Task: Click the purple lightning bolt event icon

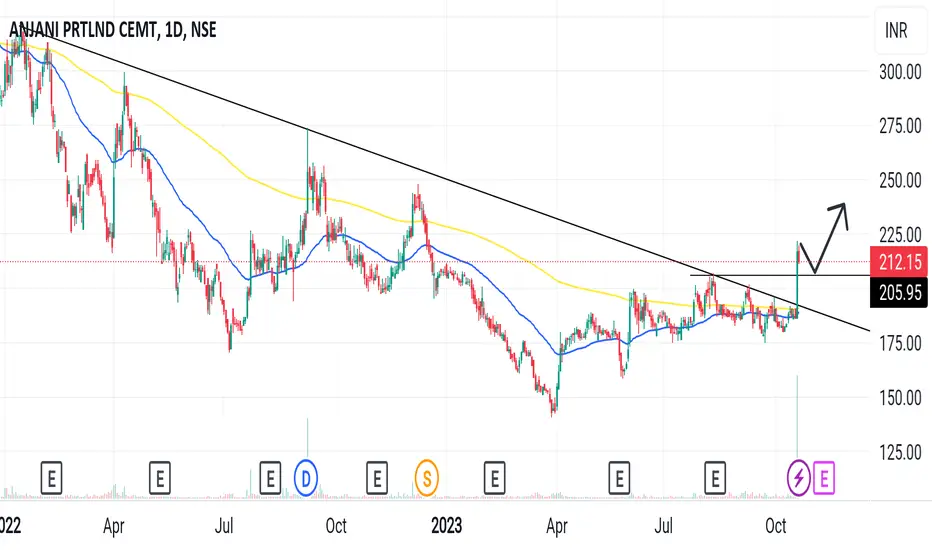Action: point(798,477)
